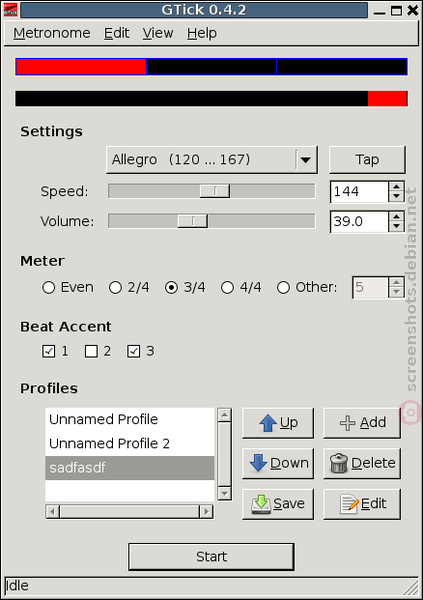
Task: Decrease volume with down stepper arrow
Action: point(396,227)
